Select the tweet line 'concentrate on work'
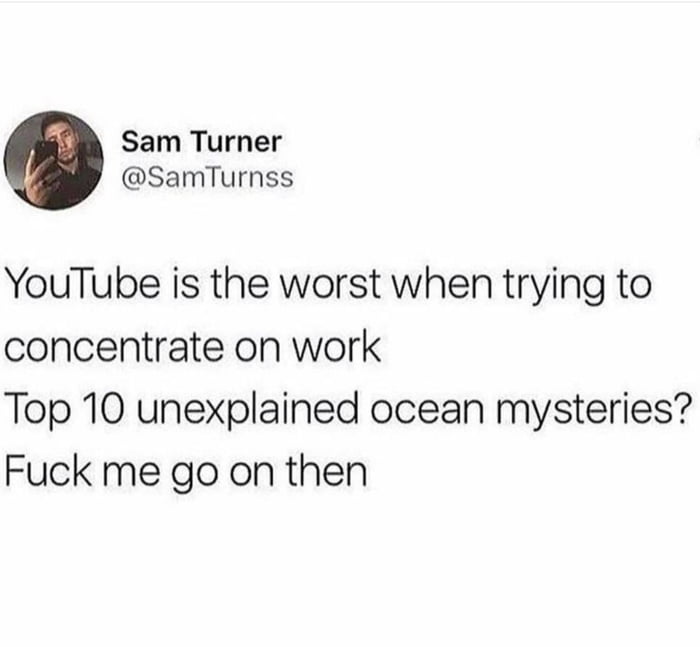 193,347
